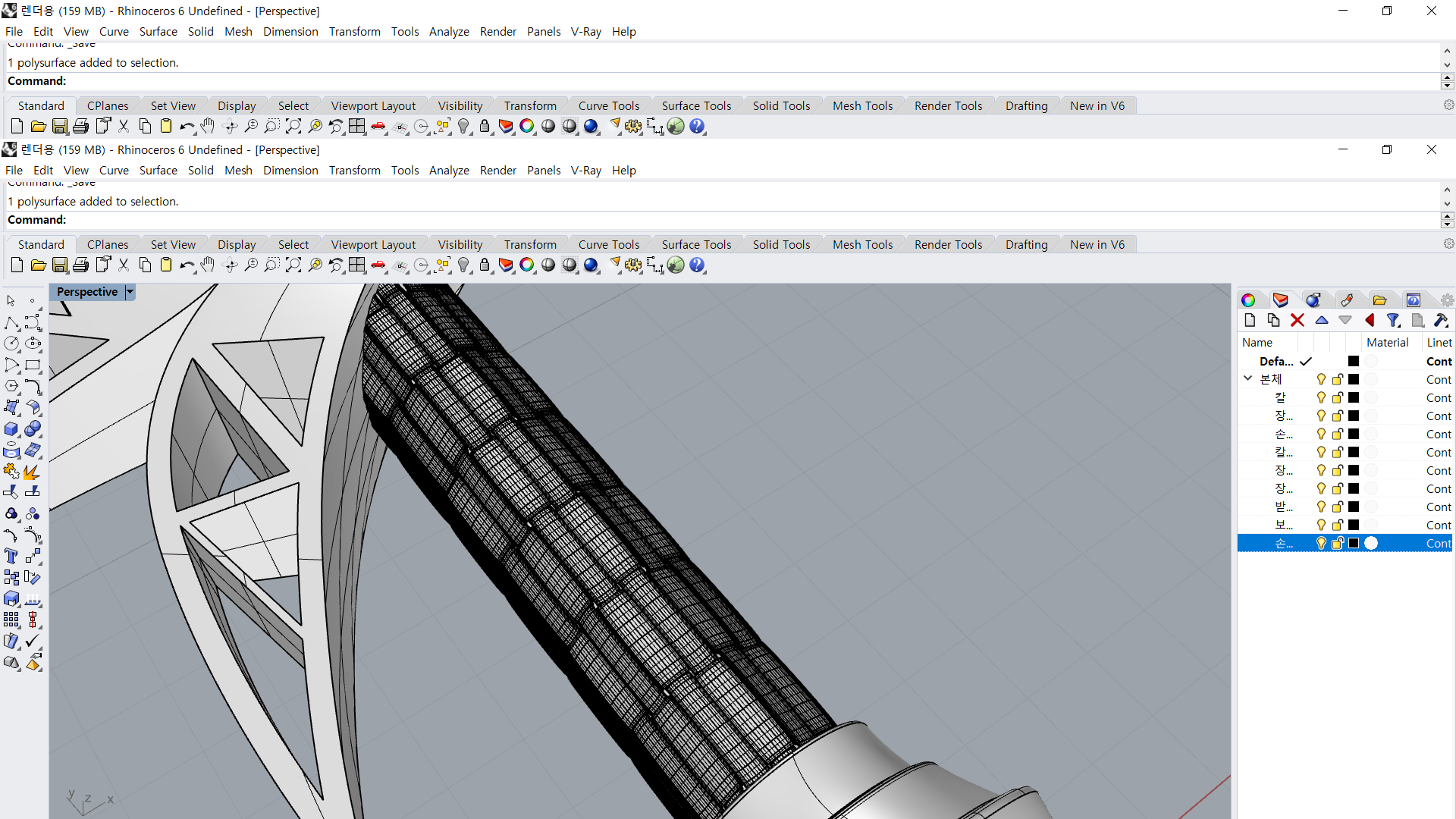Click the red X Delete layer button

click(x=1298, y=321)
